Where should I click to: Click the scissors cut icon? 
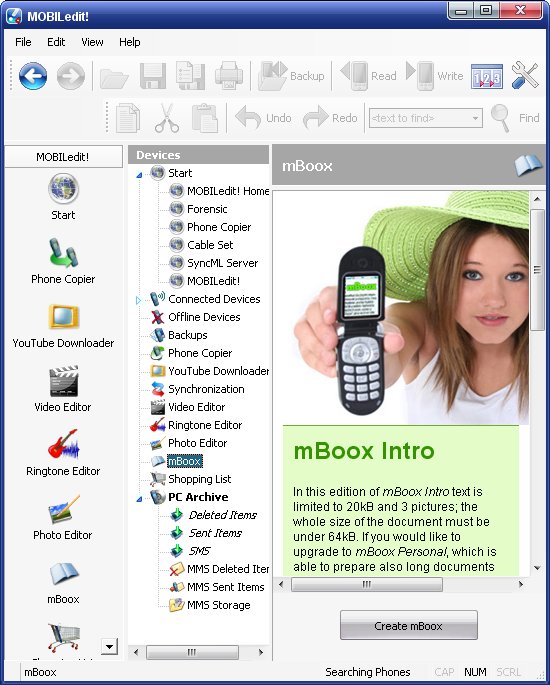tap(167, 118)
